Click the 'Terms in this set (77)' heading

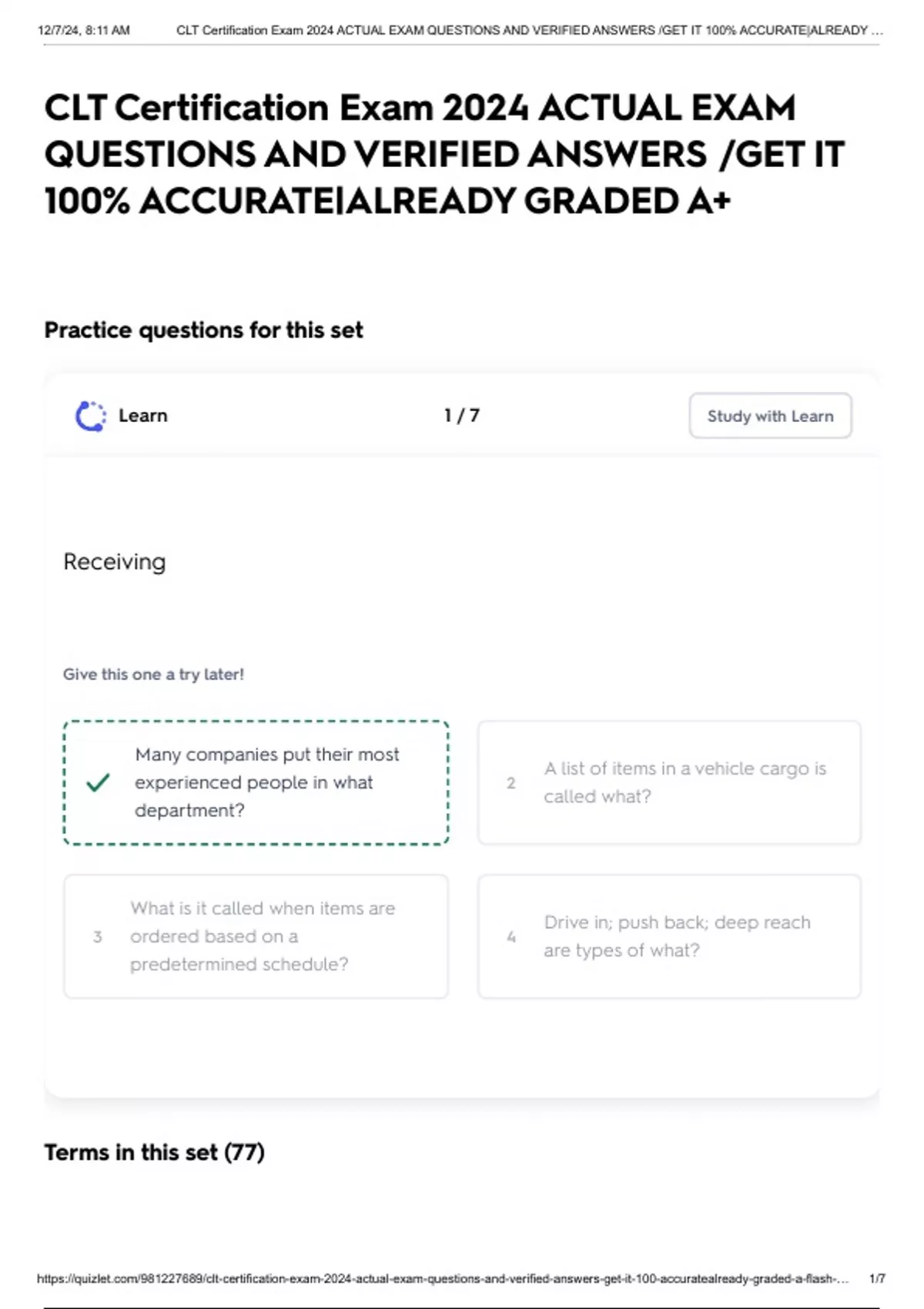coord(154,1153)
